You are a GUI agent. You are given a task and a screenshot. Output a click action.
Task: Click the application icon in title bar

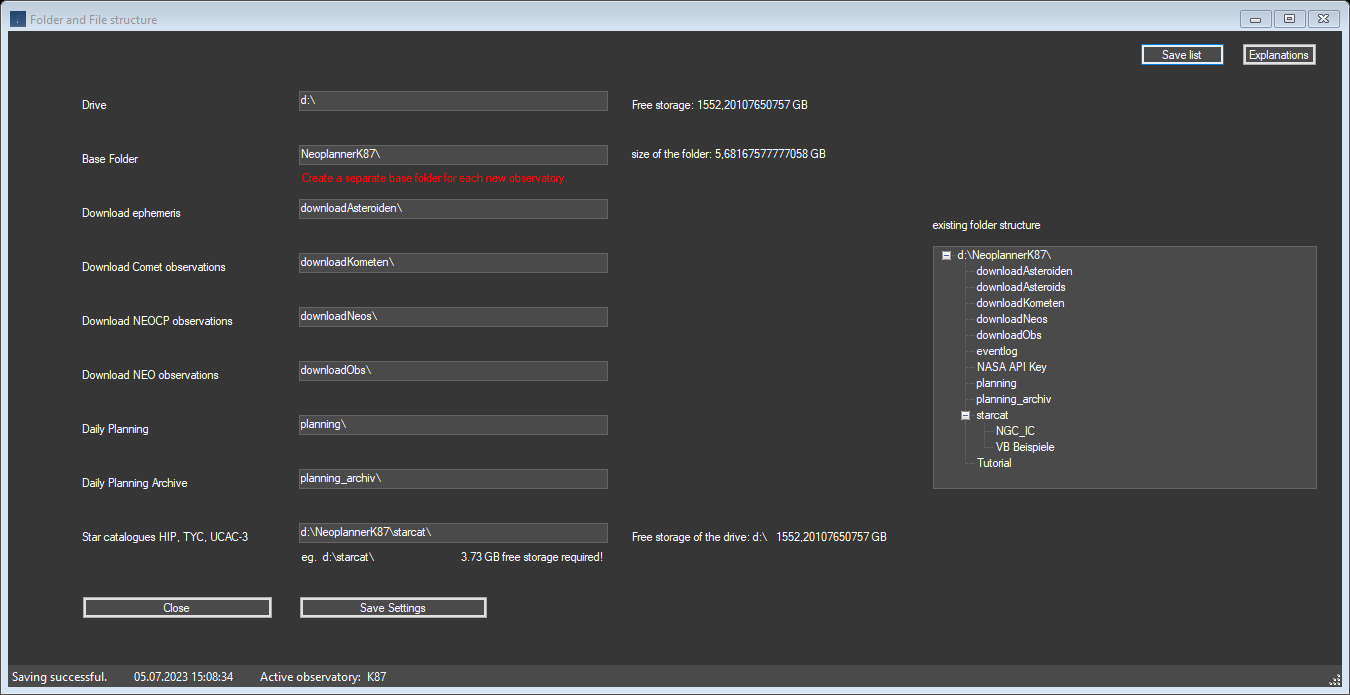click(x=18, y=19)
